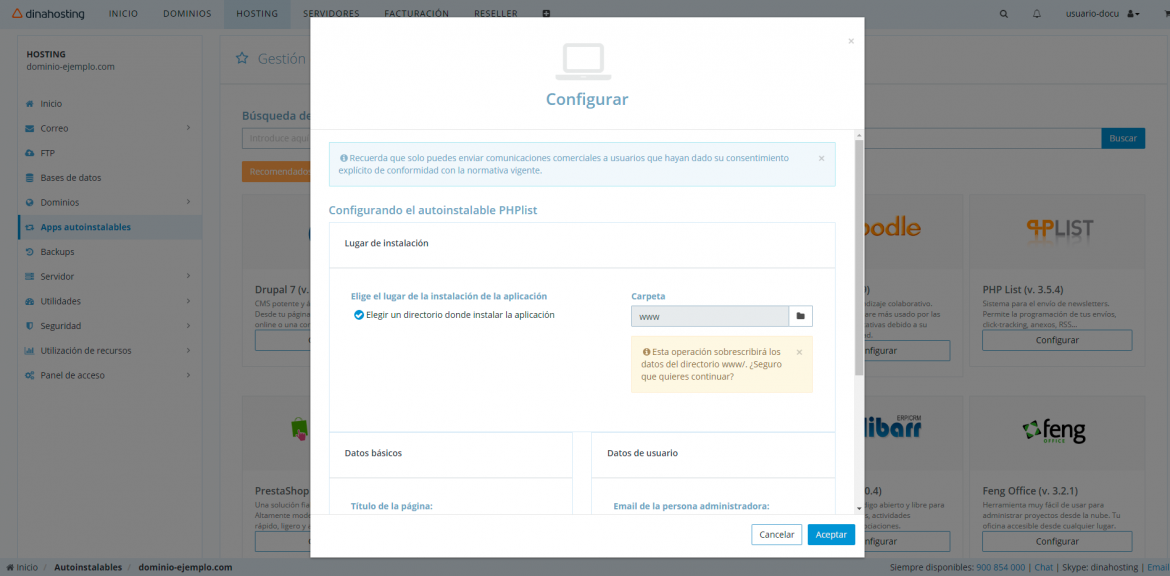
Task: Open the DOMINIOS top menu
Action: click(x=187, y=13)
